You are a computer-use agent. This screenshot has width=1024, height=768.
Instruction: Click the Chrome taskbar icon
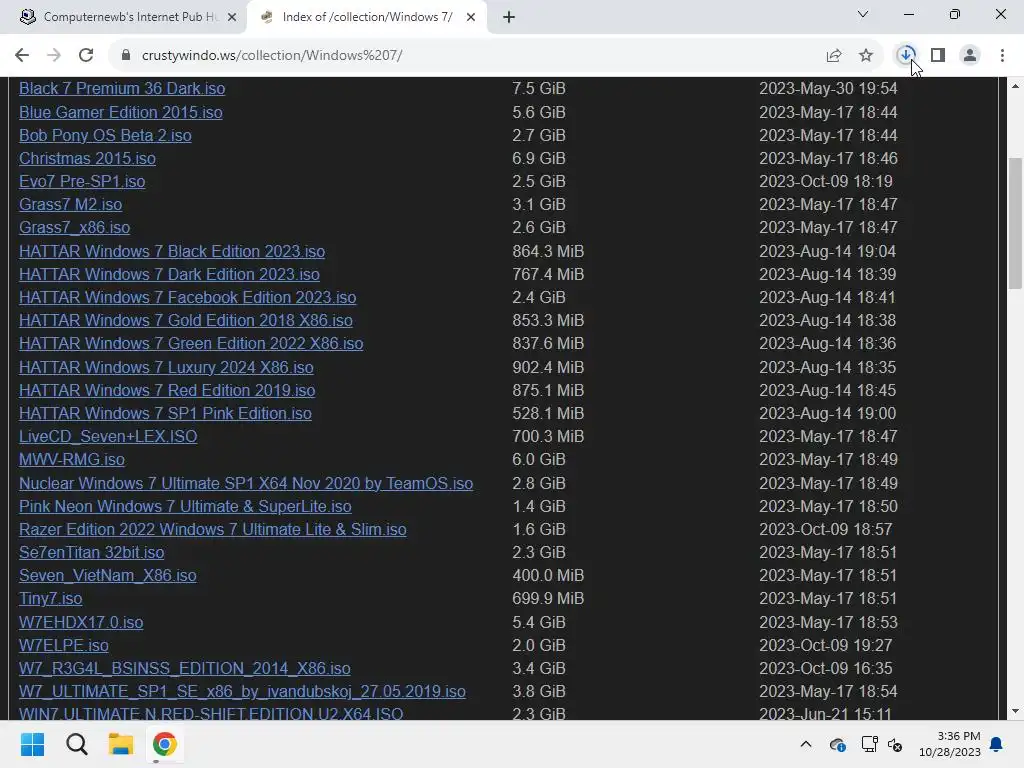[165, 744]
